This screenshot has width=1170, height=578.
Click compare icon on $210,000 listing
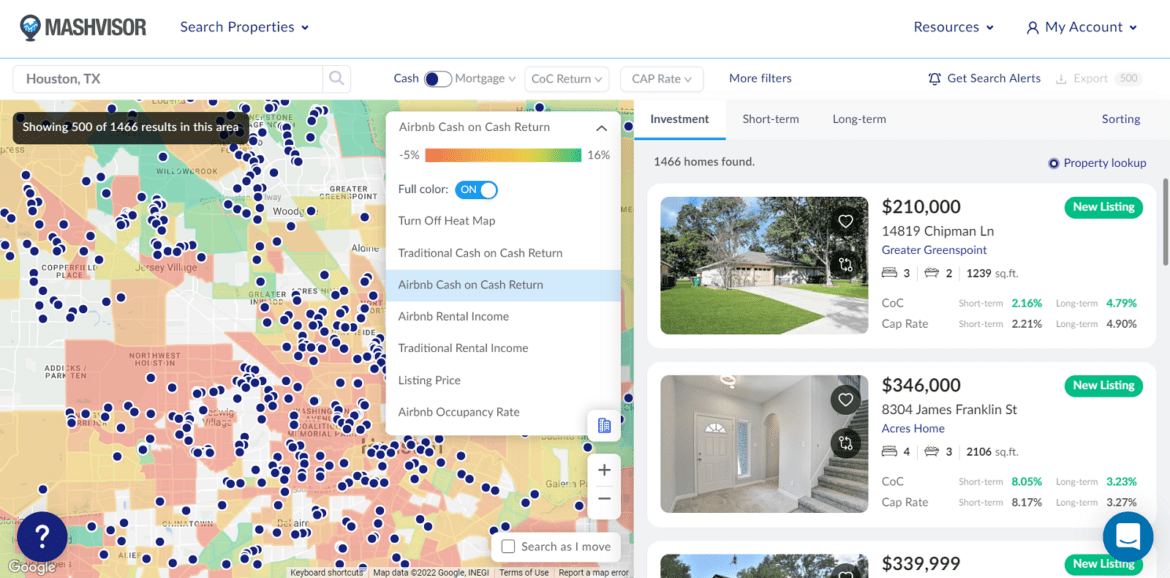coord(846,265)
